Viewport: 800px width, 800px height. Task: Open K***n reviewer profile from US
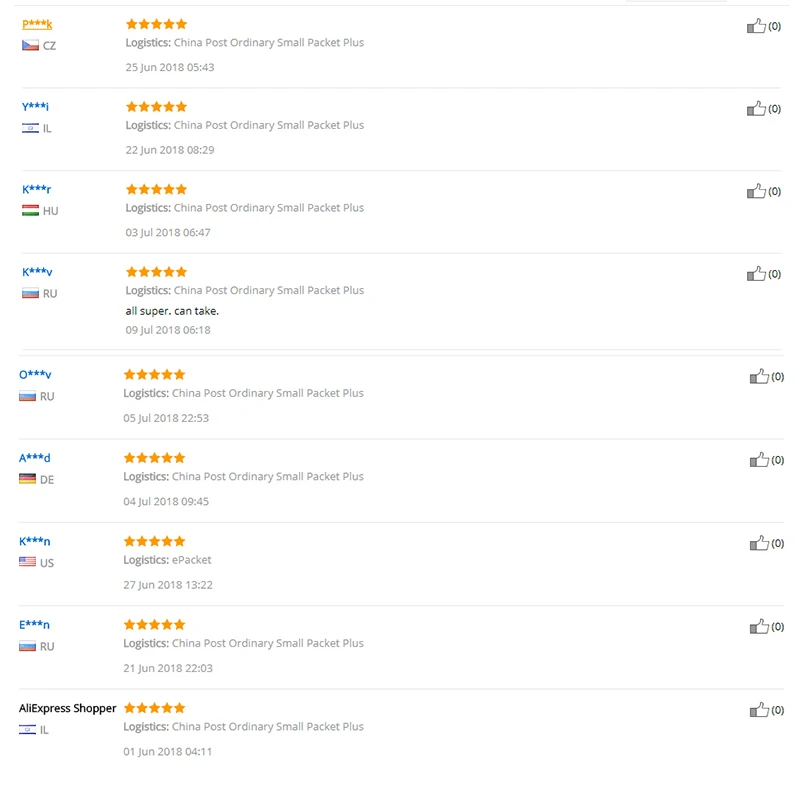click(x=34, y=541)
